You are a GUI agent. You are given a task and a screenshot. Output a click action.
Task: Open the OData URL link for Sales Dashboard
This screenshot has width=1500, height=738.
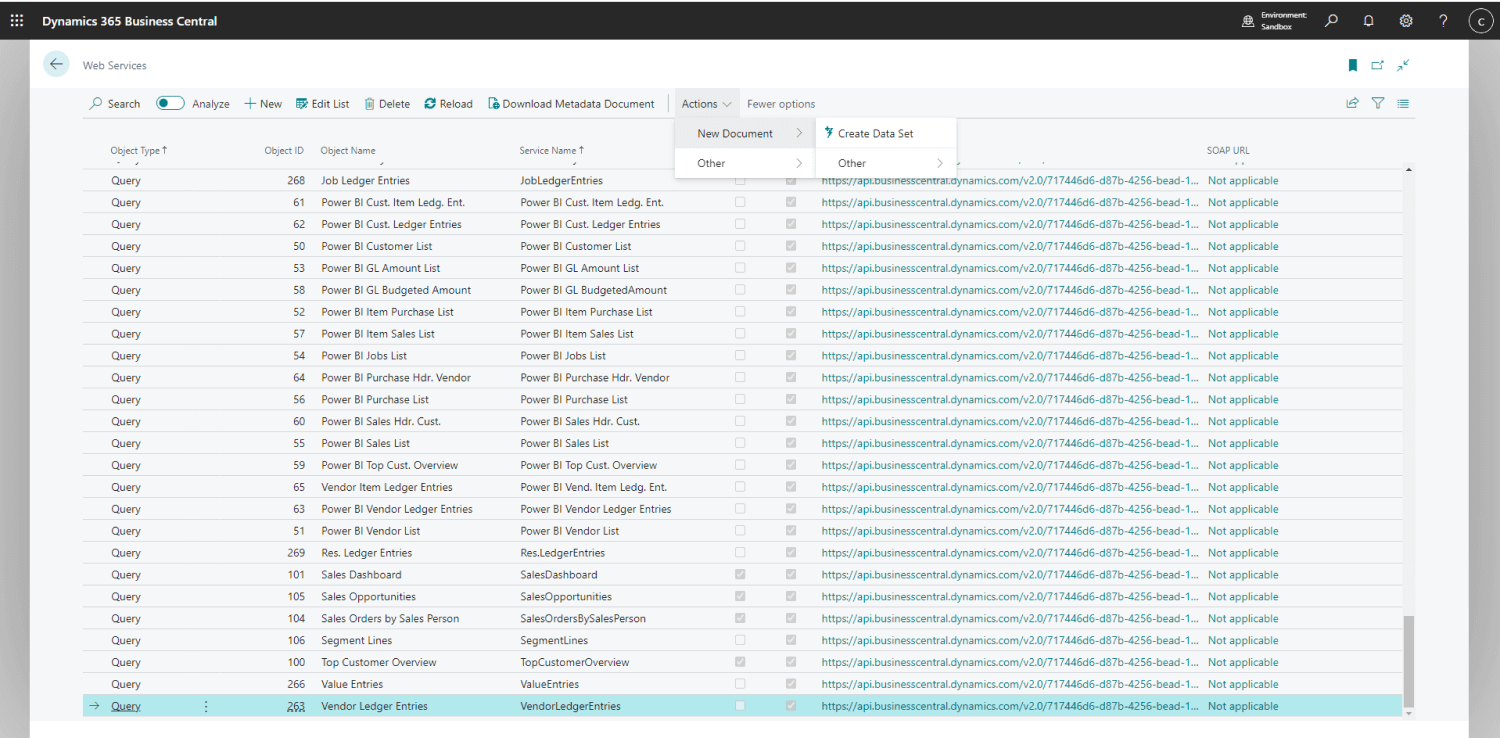coord(1009,575)
